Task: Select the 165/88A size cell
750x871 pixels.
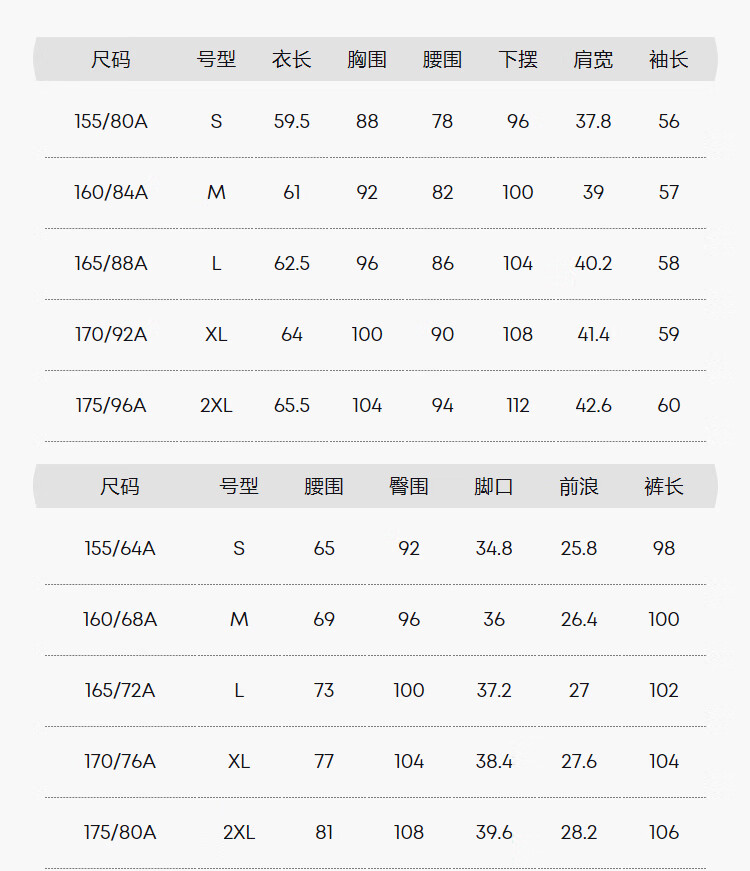Action: [x=111, y=264]
